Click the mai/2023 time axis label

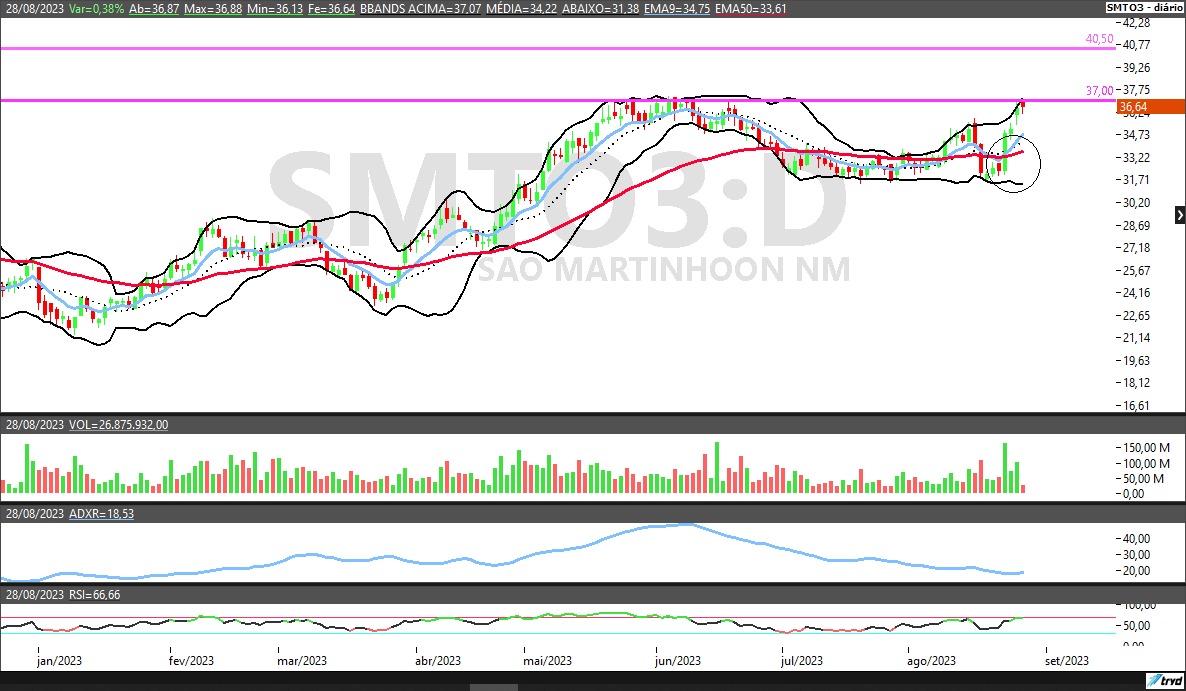pyautogui.click(x=548, y=661)
